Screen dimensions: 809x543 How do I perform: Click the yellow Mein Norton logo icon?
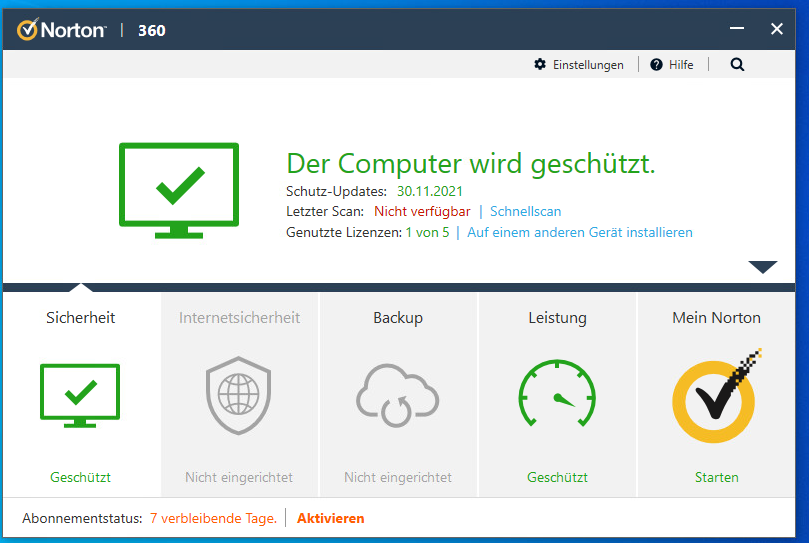[x=716, y=396]
